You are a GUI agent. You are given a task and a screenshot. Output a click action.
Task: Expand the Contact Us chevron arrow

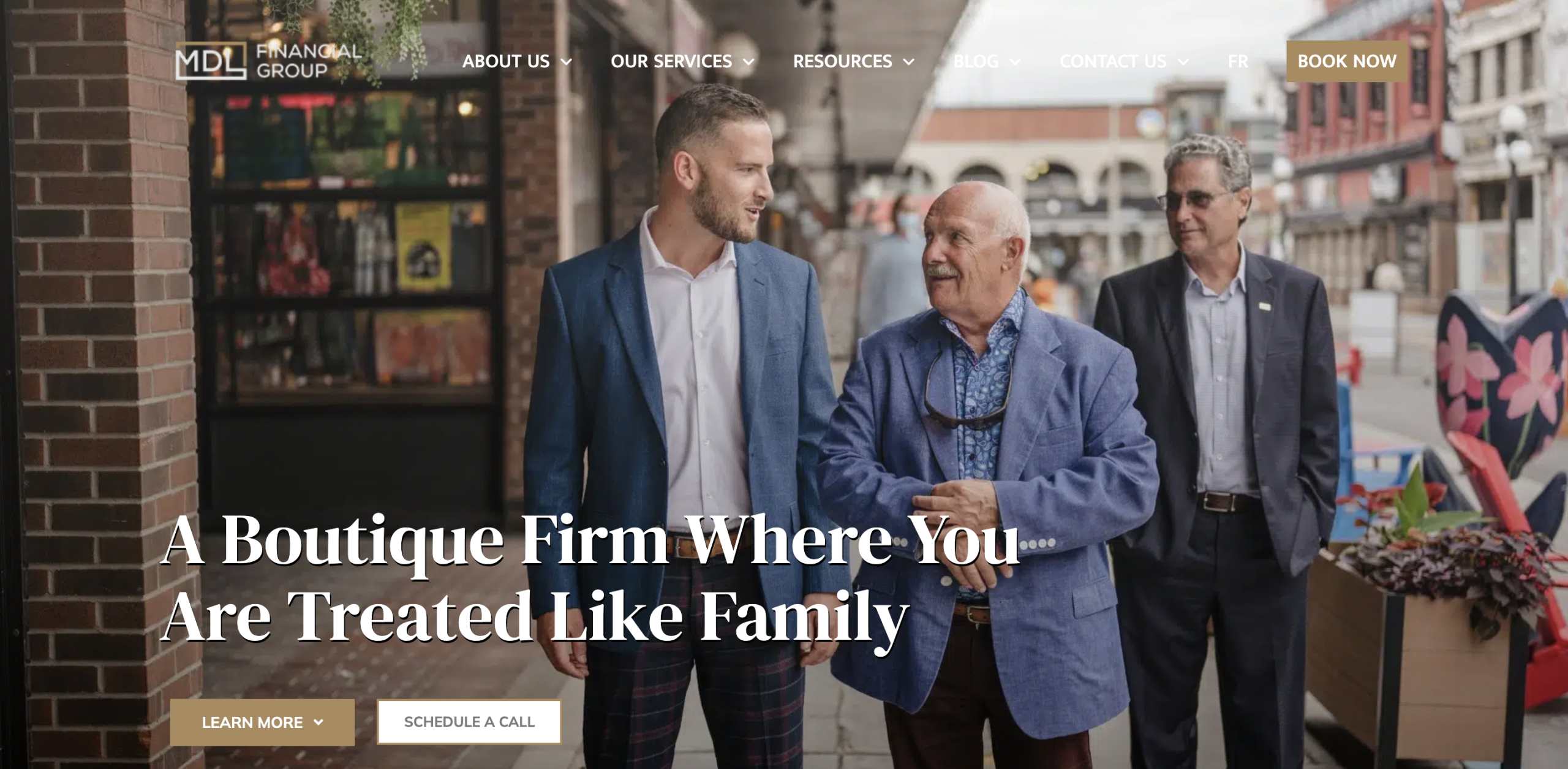pyautogui.click(x=1183, y=62)
